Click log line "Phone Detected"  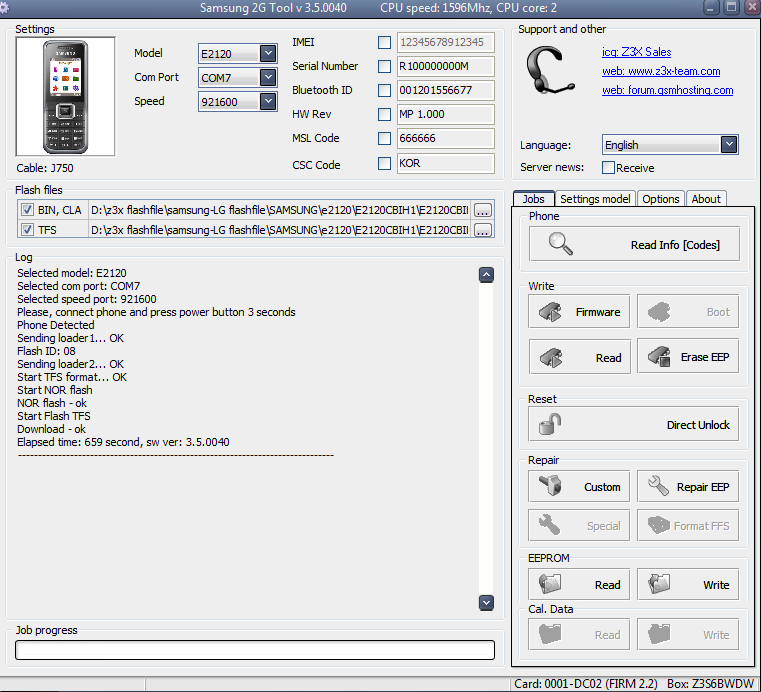point(56,325)
